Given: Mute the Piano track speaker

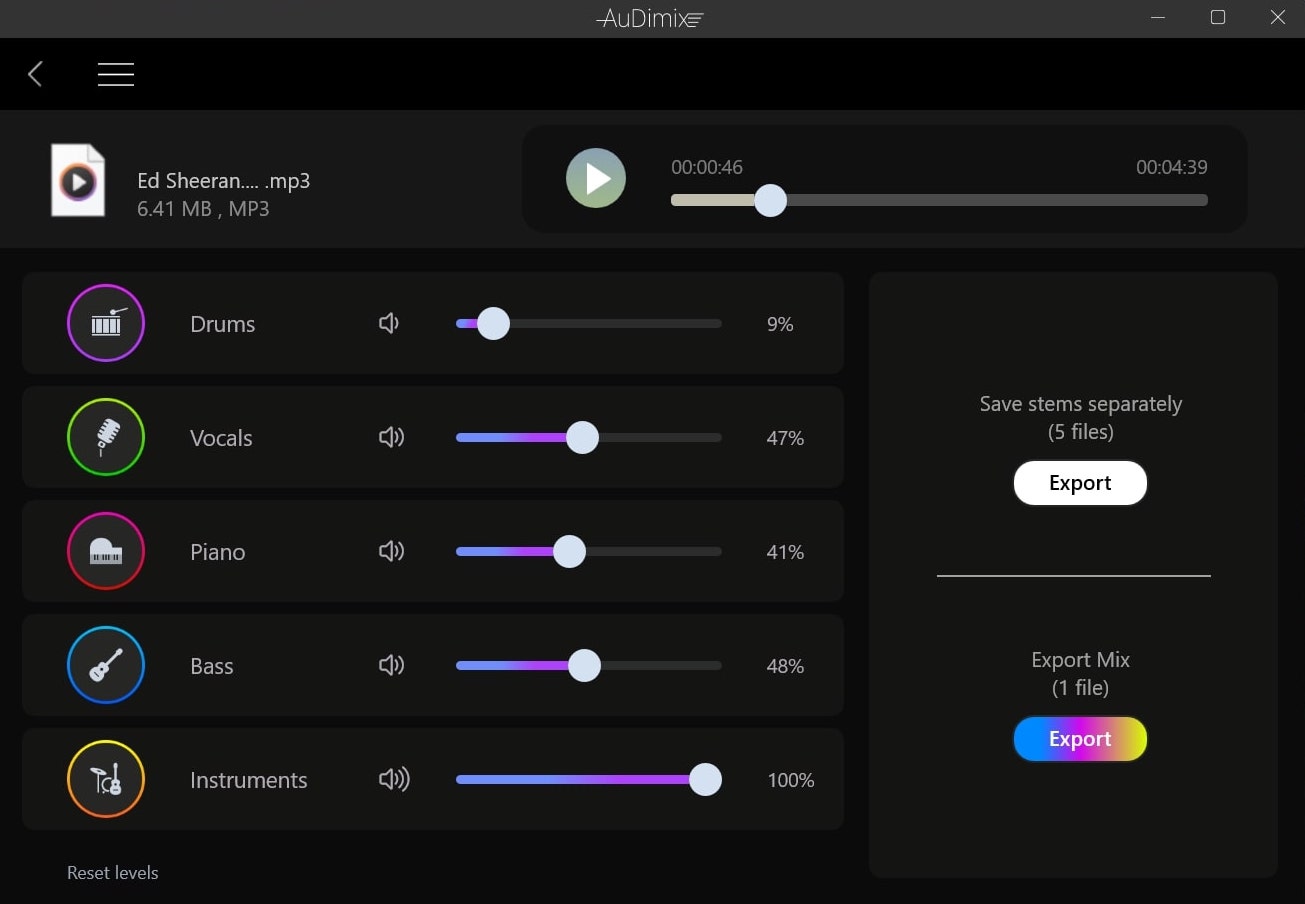Looking at the screenshot, I should click(x=391, y=551).
